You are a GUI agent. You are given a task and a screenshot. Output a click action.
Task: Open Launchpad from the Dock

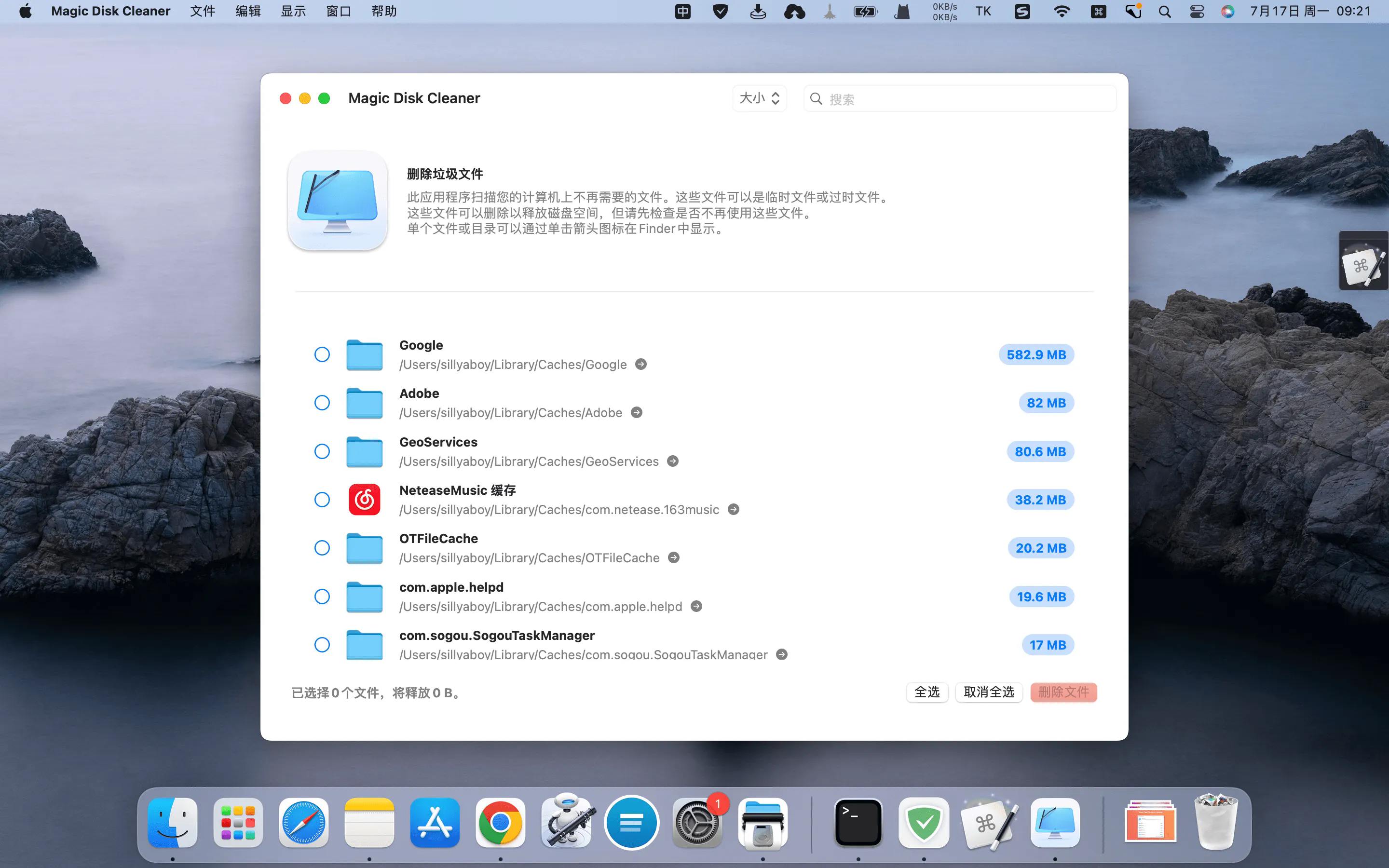(238, 823)
